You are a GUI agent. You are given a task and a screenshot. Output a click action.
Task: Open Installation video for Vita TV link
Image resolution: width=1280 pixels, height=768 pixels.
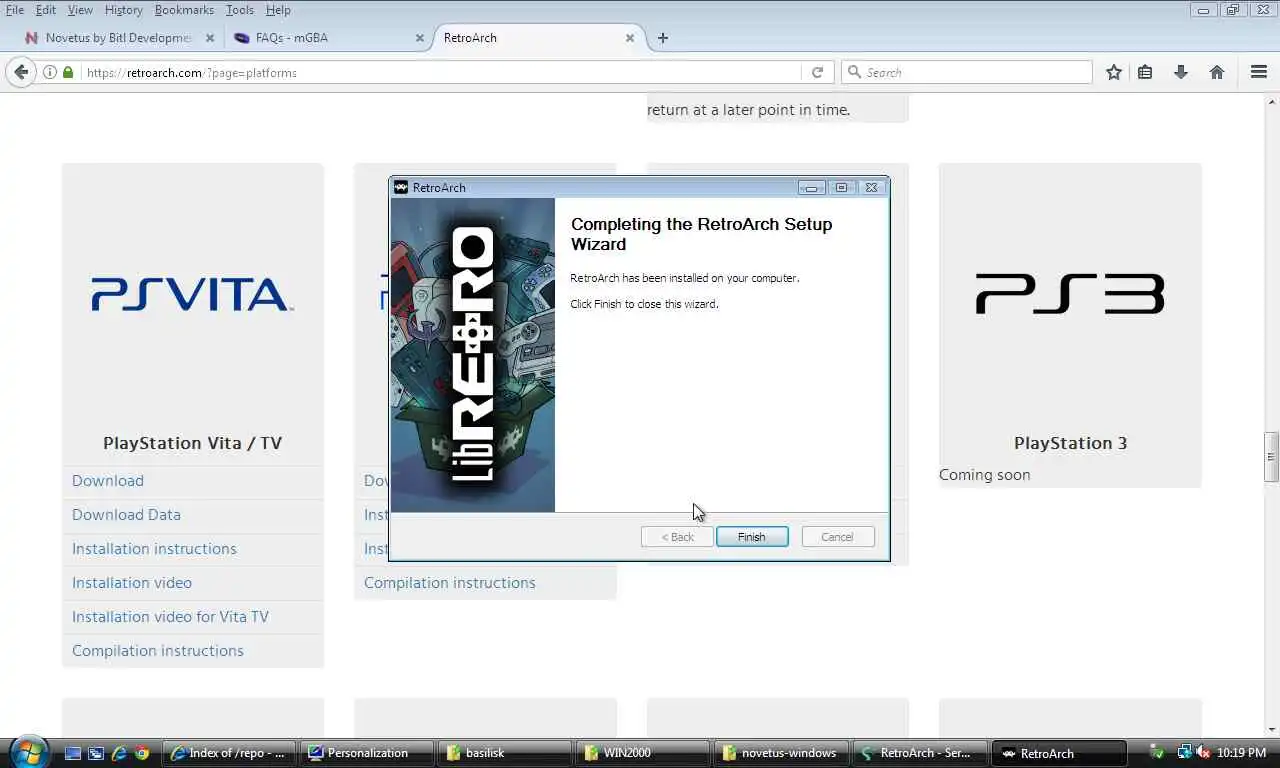[x=170, y=617]
